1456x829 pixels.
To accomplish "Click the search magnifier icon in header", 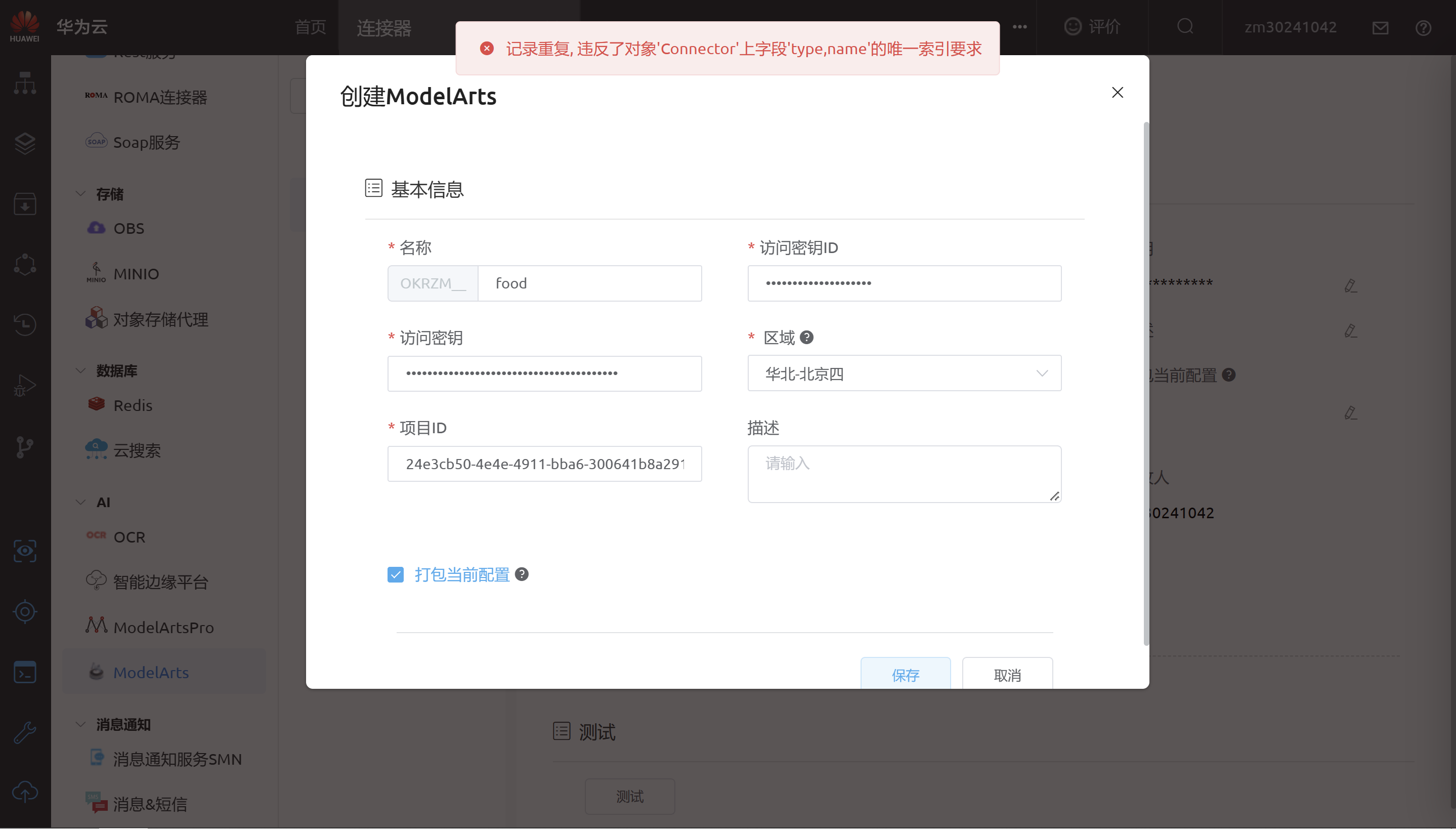I will (1185, 26).
